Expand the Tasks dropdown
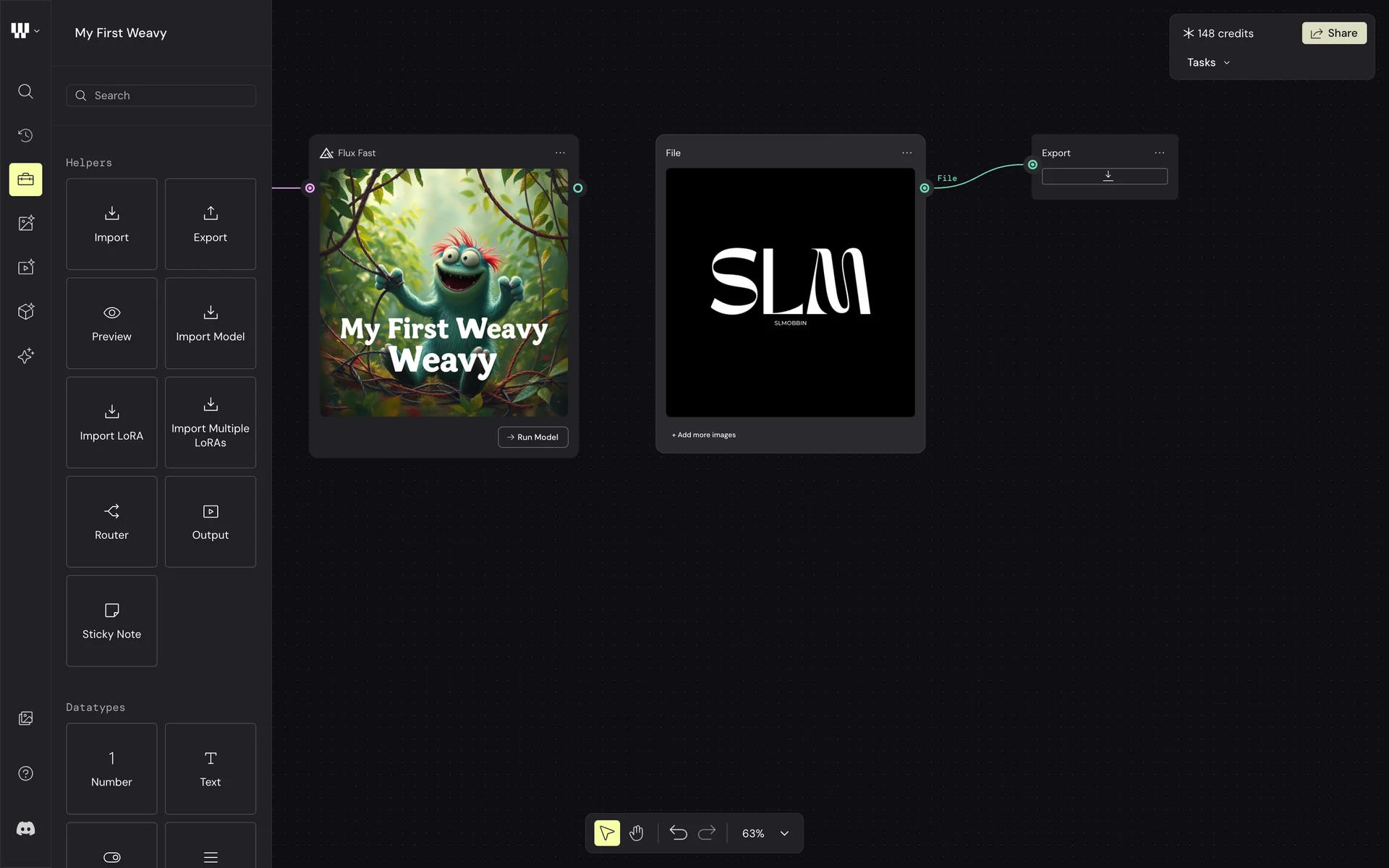Viewport: 1389px width, 868px height. coord(1208,63)
